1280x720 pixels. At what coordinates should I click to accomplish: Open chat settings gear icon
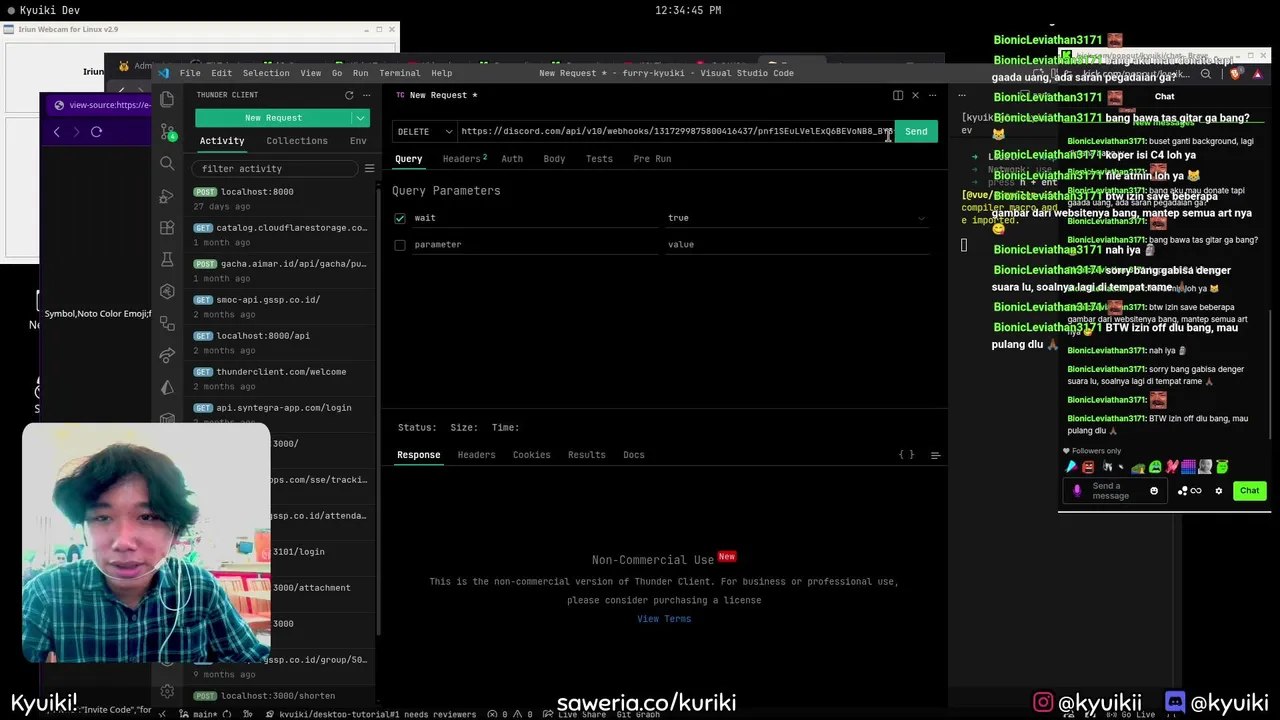point(1218,491)
